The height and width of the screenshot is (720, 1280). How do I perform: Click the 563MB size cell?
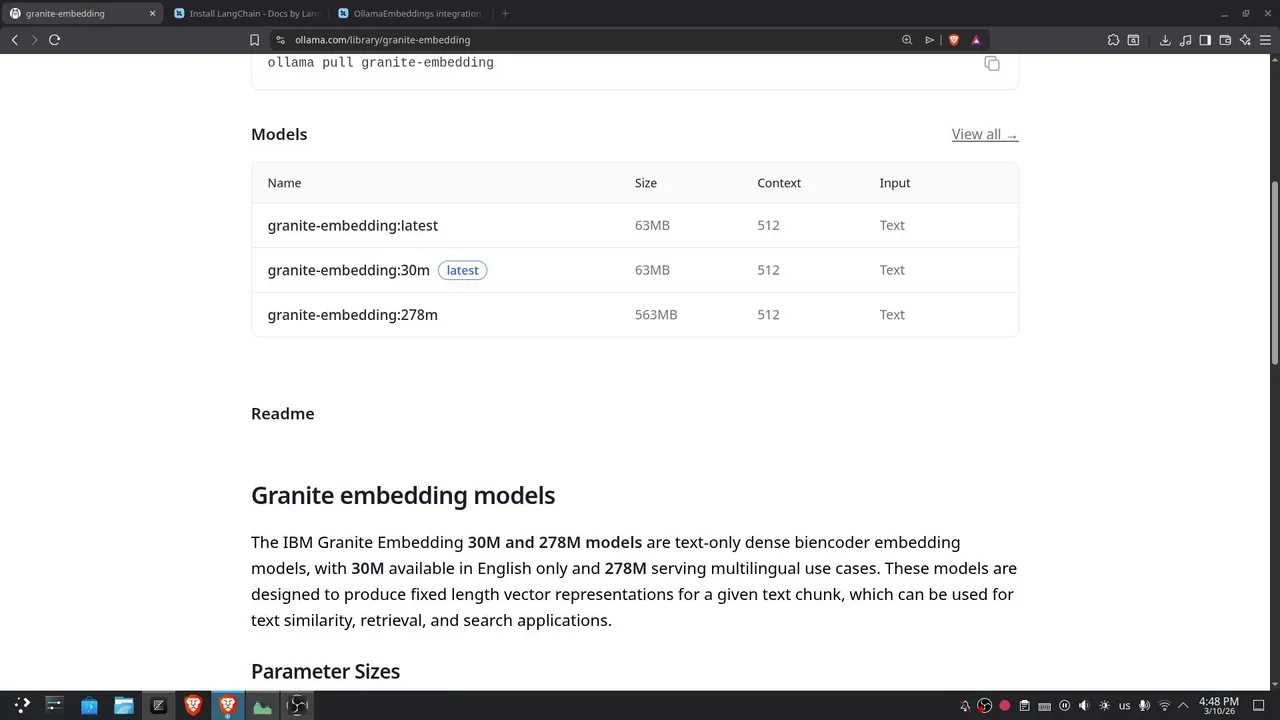(656, 314)
